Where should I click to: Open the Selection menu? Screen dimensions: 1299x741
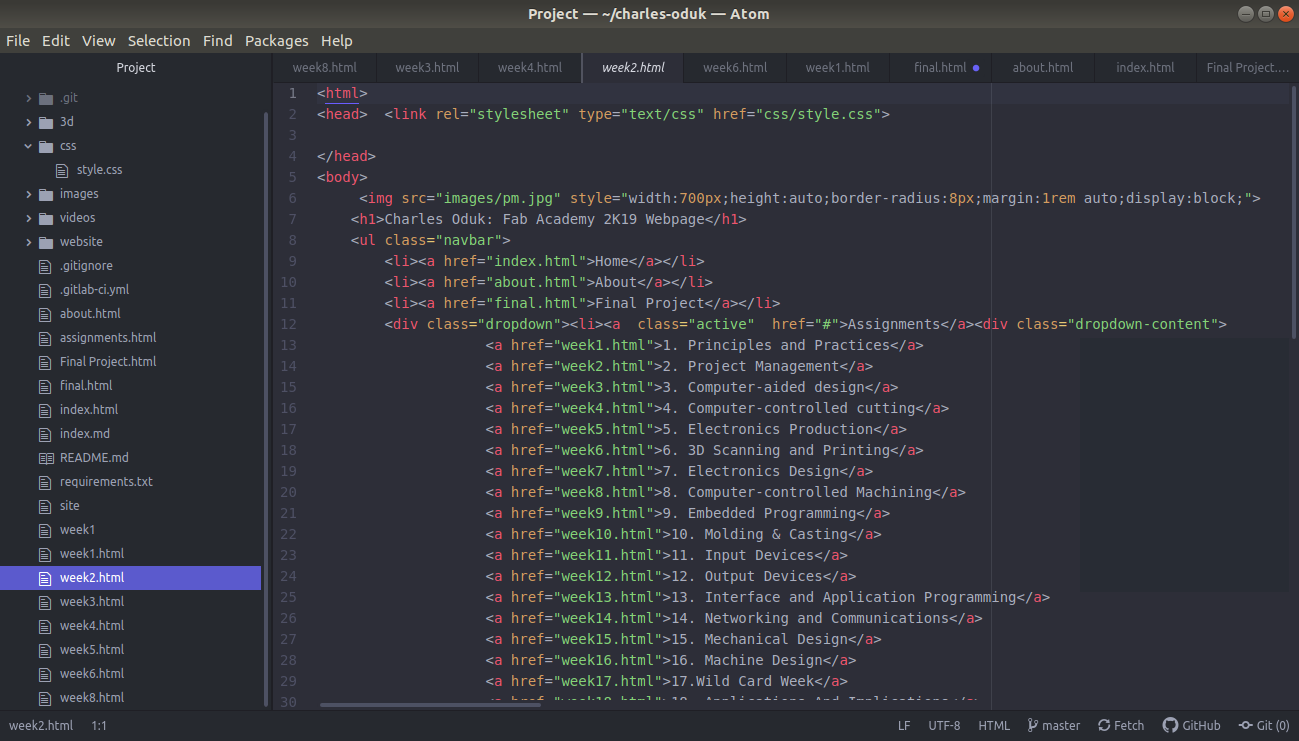coord(159,41)
